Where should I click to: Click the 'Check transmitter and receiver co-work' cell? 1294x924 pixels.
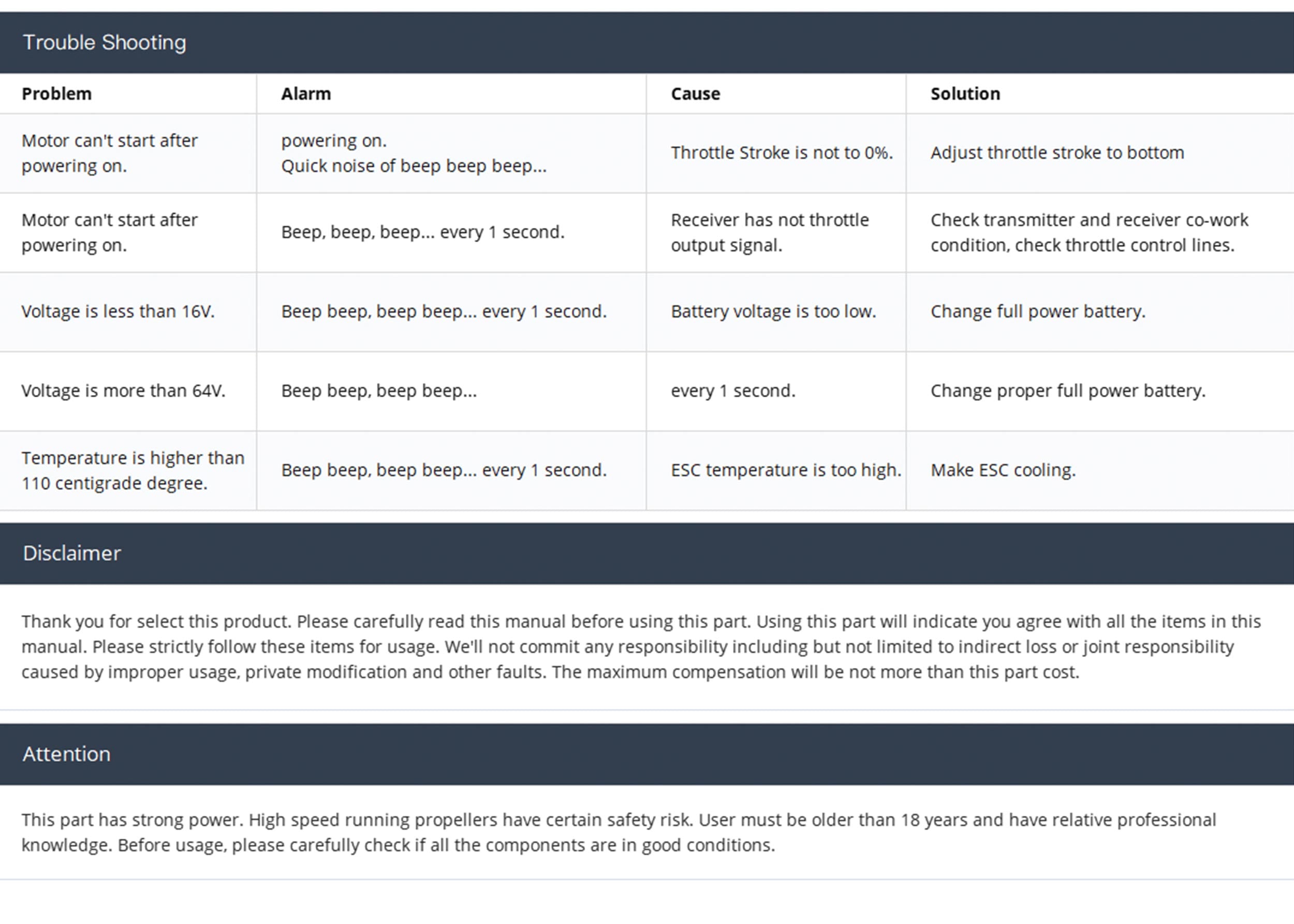1089,233
